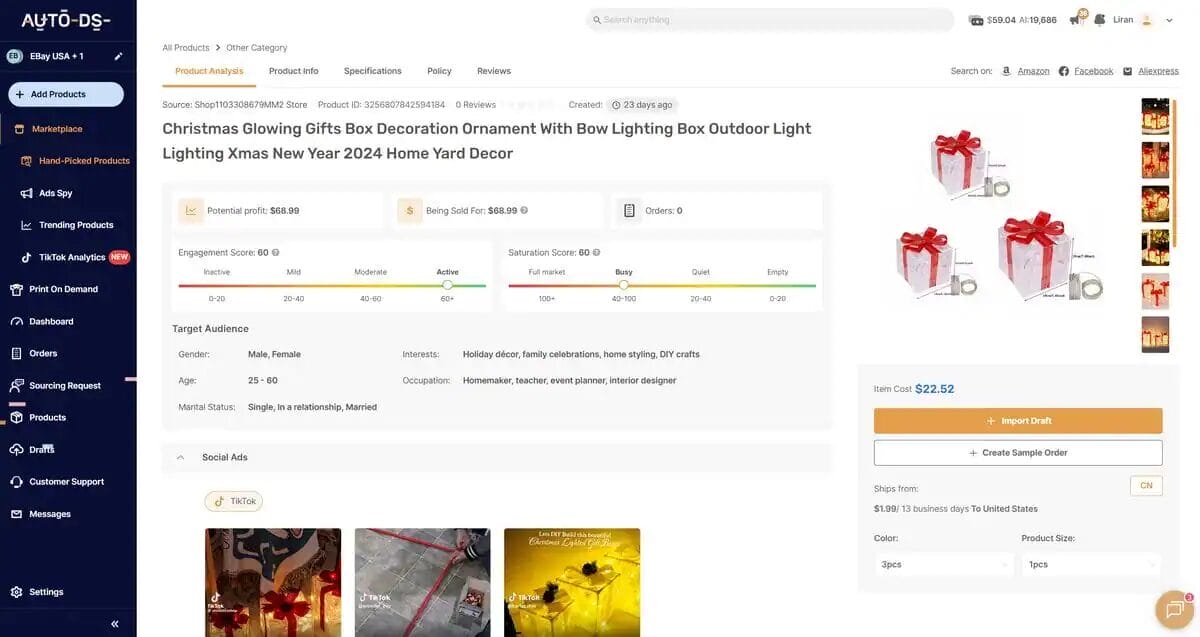This screenshot has width=1200, height=637.
Task: Select the Ads Spy megaphone icon
Action: 24,192
